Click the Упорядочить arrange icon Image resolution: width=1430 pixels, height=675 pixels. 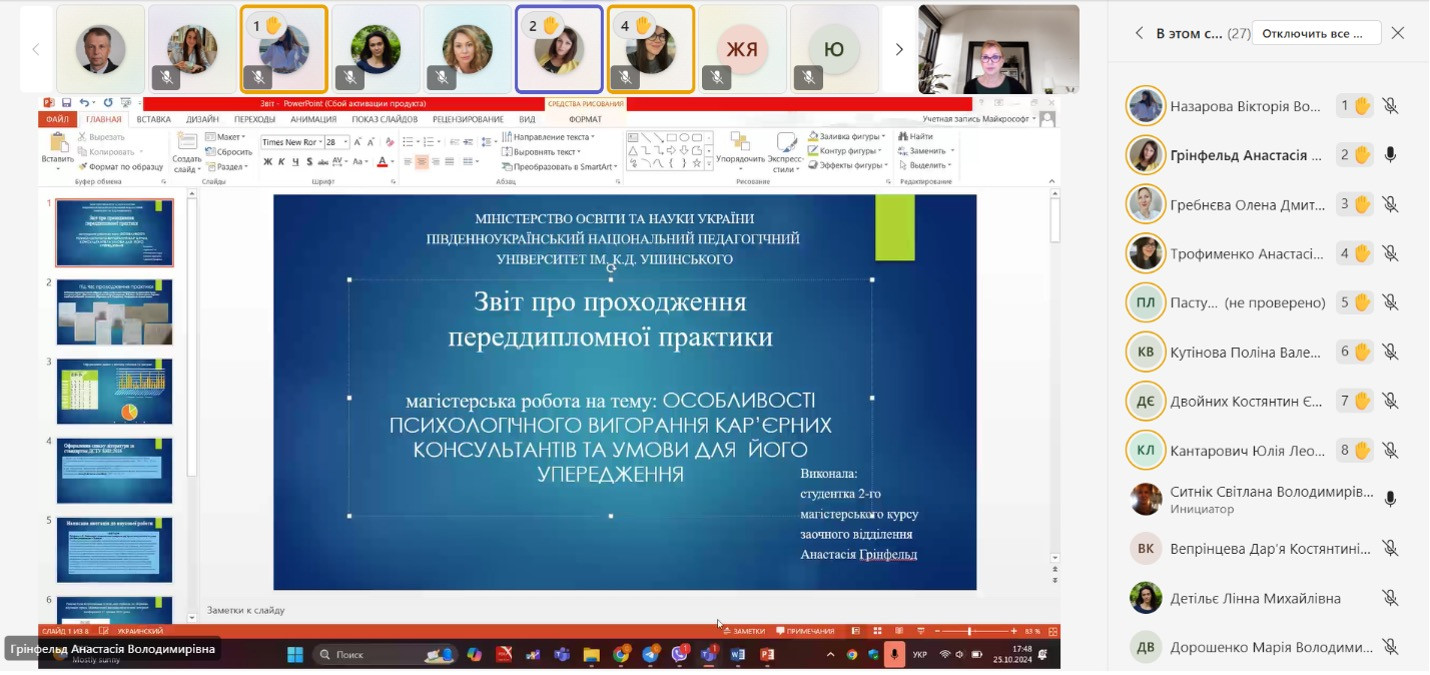[x=740, y=144]
